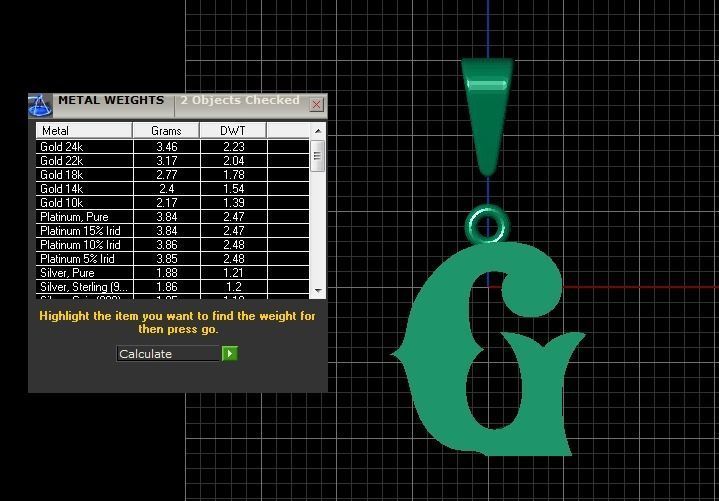Select the letter G pendant in viewport
Viewport: 719px width, 501px height.
(488, 349)
